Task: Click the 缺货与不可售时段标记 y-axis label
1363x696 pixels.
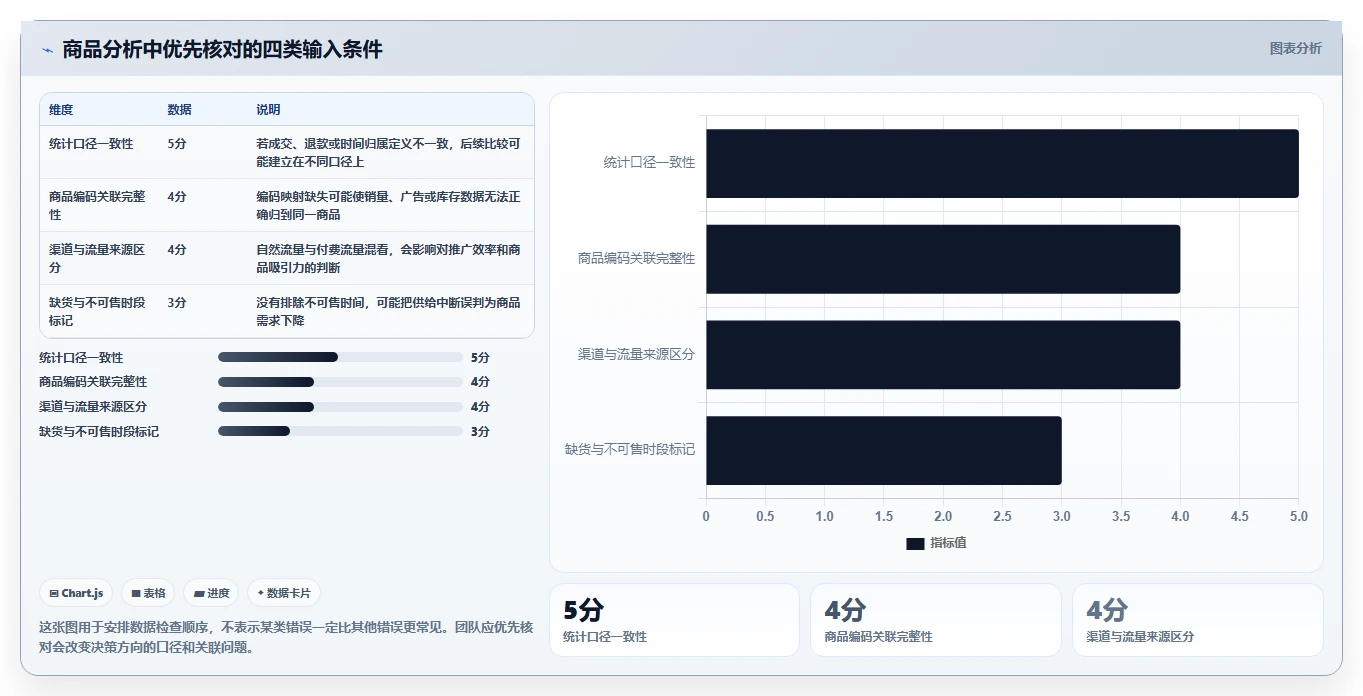Action: (630, 450)
